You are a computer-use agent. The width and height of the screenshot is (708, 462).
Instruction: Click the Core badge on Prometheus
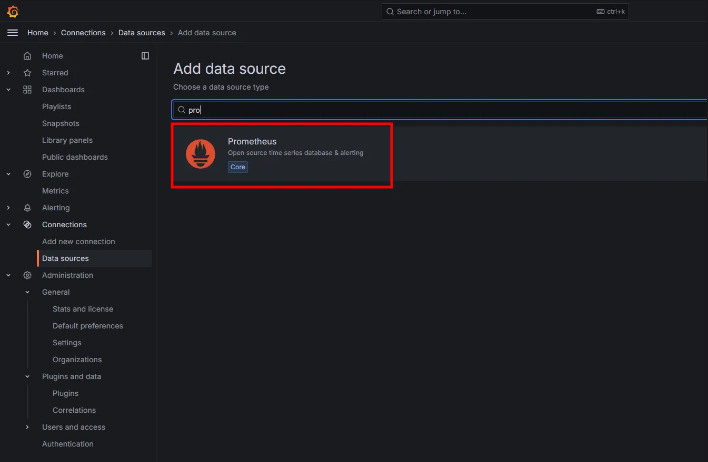(238, 167)
